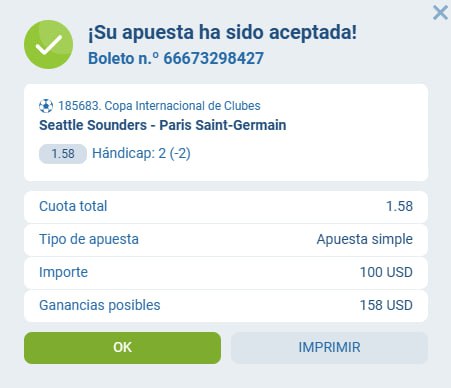
Task: Click the 185683 event number text
Action: point(79,106)
